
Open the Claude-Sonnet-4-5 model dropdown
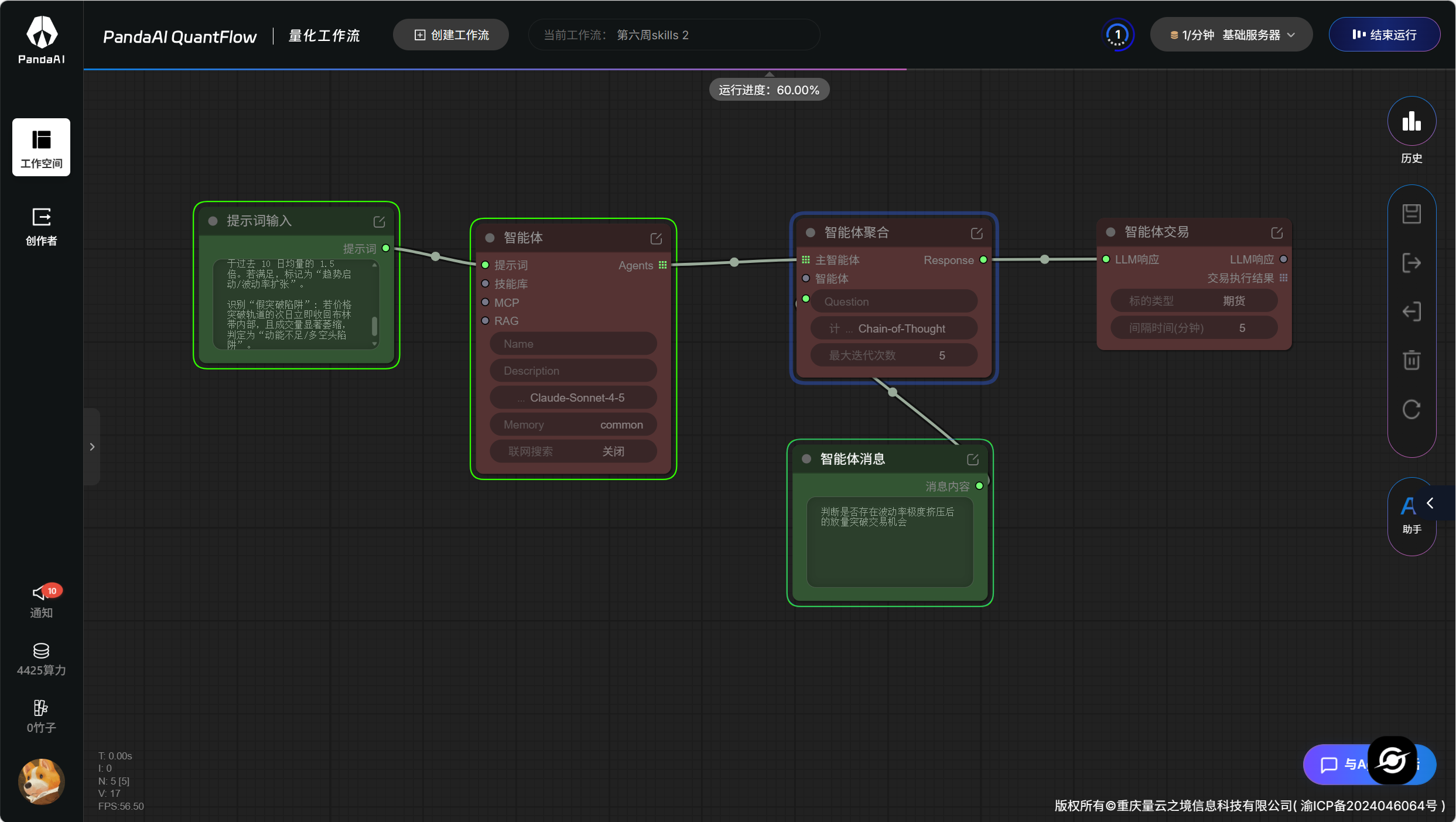pos(573,398)
